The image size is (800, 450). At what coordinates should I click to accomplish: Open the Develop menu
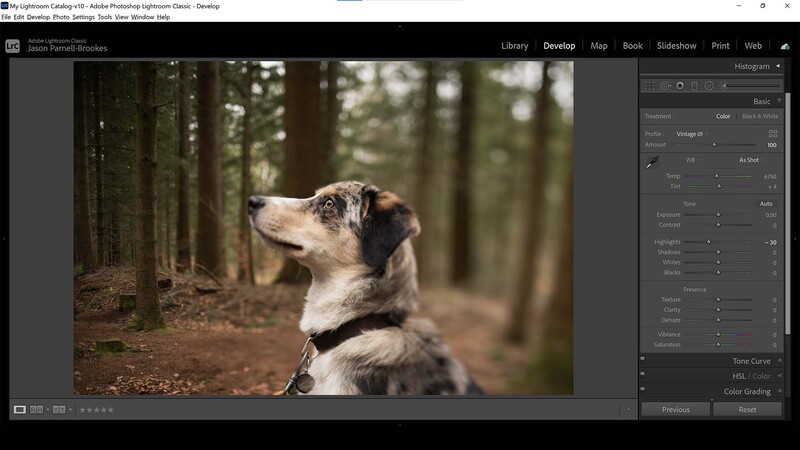pyautogui.click(x=38, y=17)
